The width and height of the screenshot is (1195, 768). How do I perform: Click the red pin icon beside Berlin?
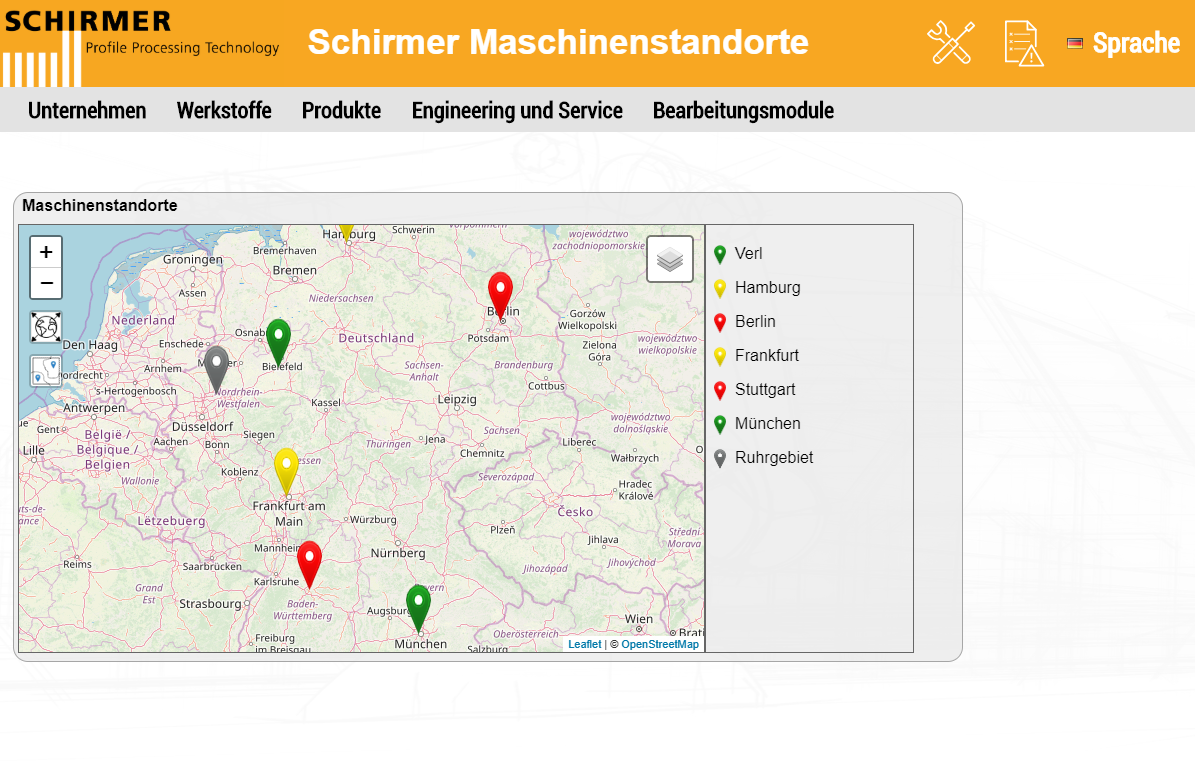pyautogui.click(x=719, y=323)
